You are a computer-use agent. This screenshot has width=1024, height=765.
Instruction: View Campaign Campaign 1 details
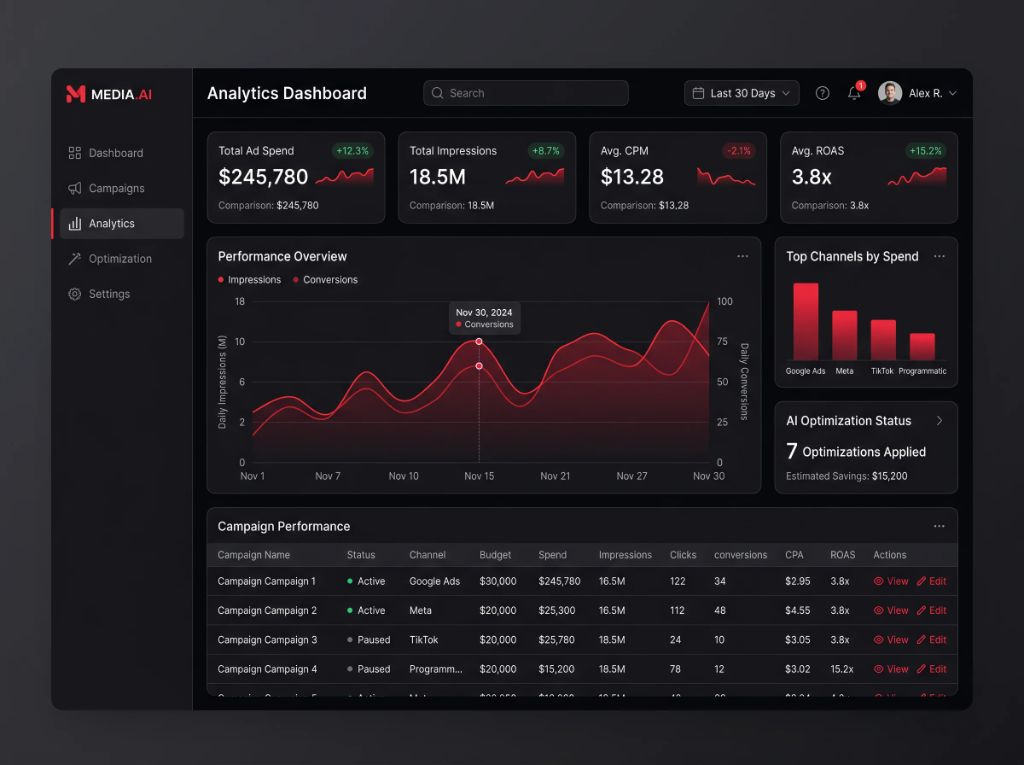pos(891,581)
